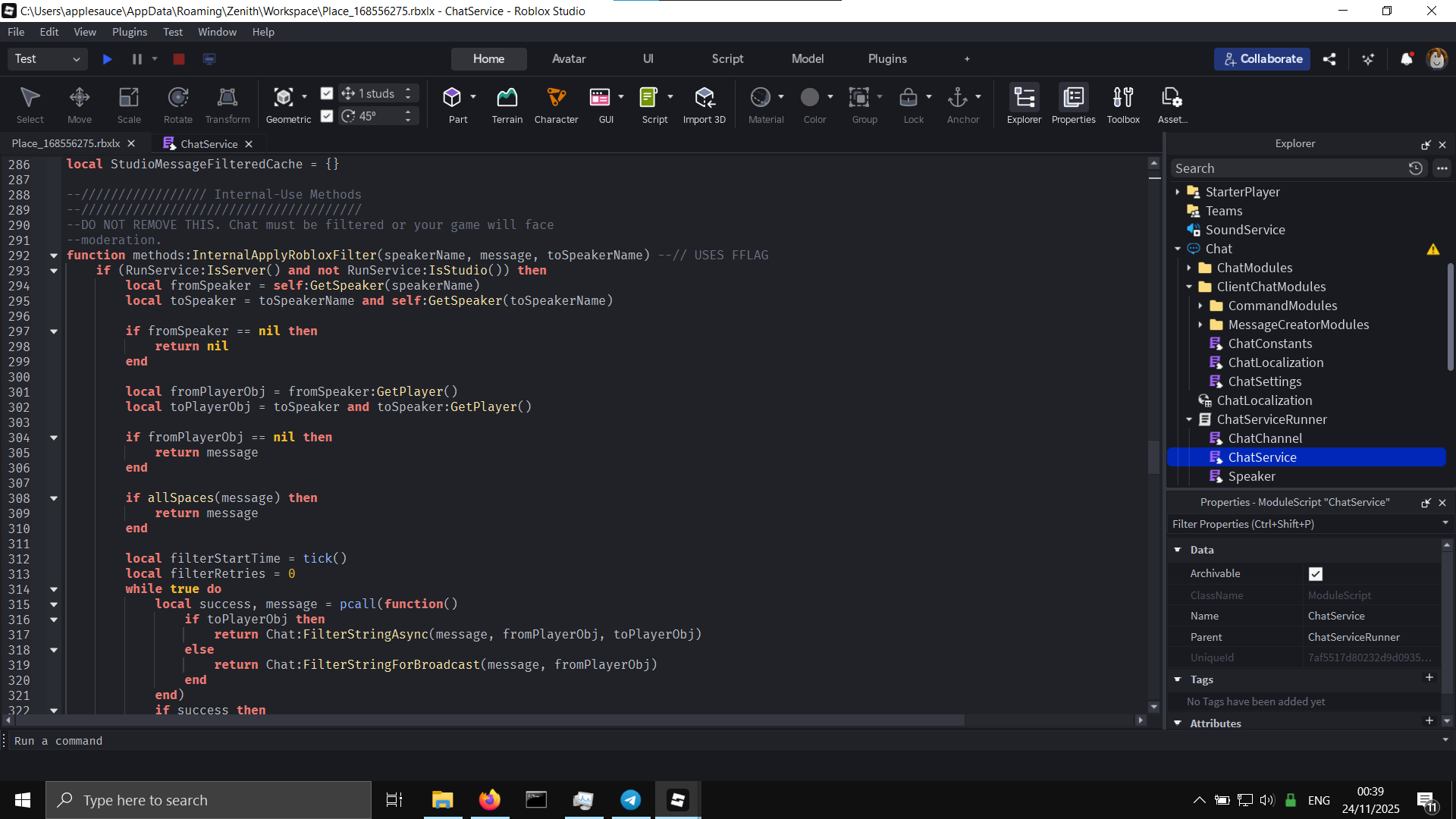Switch to the Avatar ribbon tab
This screenshot has width=1456, height=819.
click(x=568, y=59)
